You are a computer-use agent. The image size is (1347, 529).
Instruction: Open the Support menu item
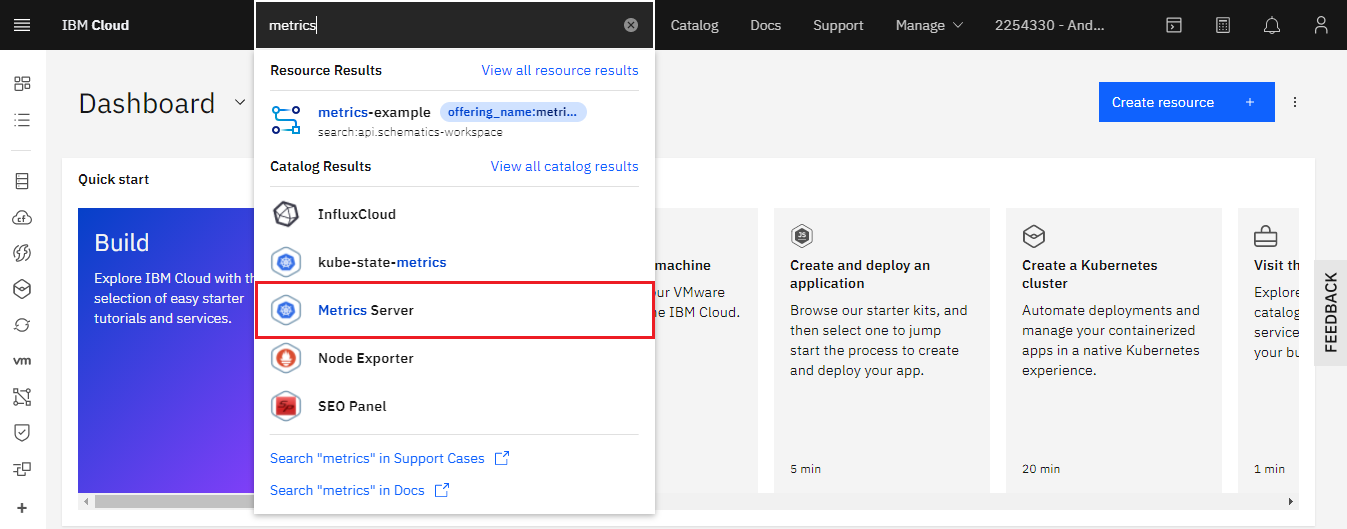click(x=838, y=25)
